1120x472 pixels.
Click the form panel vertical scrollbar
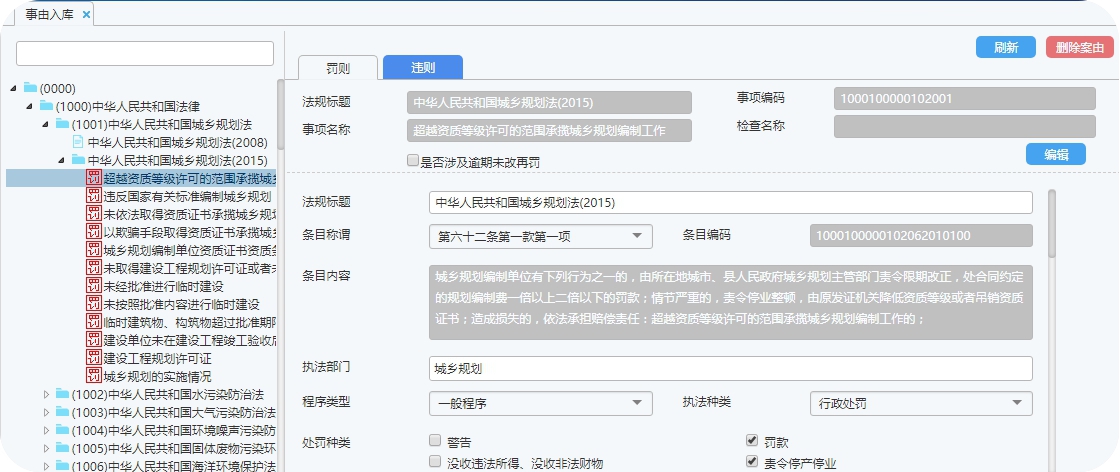pos(1051,224)
